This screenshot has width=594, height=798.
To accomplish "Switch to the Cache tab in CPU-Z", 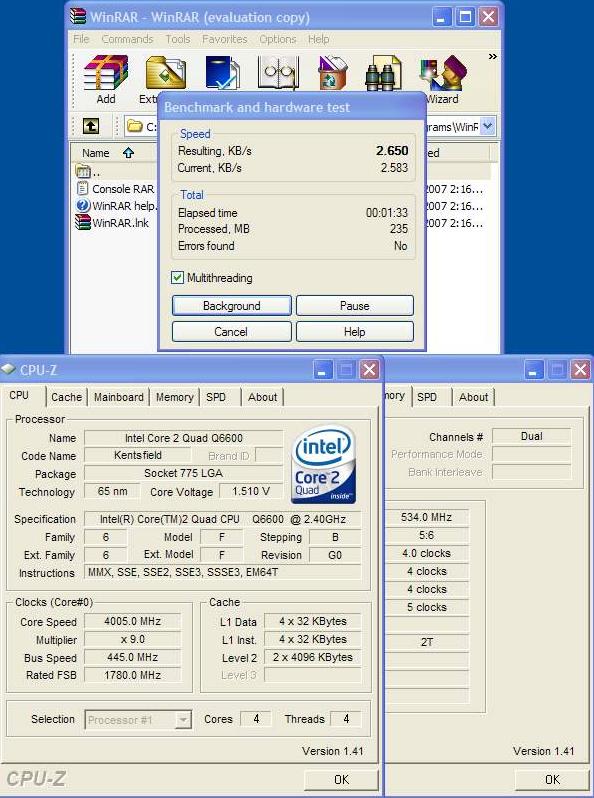I will click(x=67, y=397).
